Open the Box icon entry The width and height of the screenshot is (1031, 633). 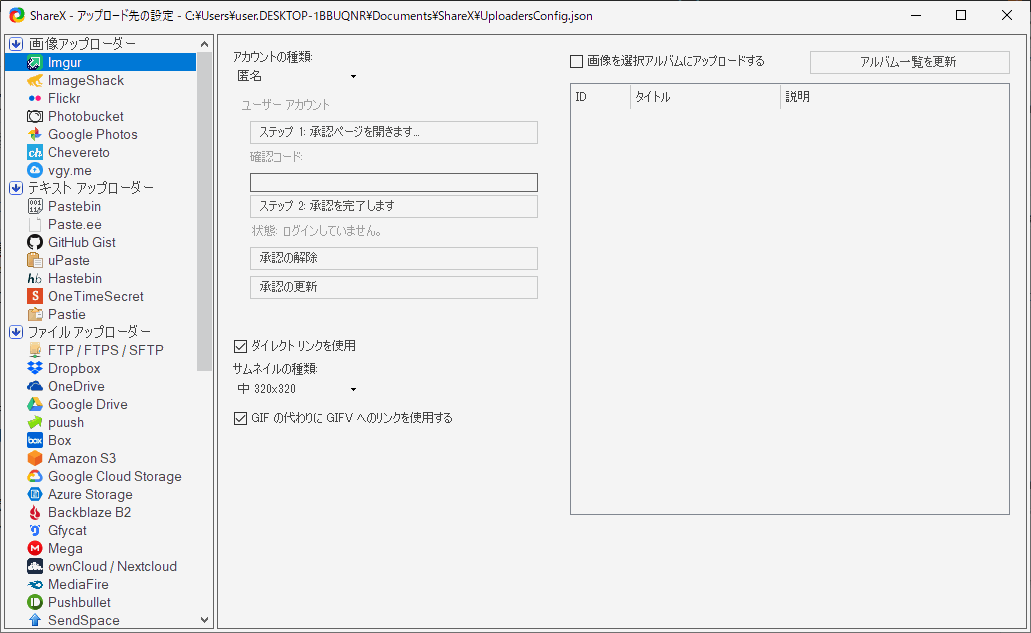click(x=35, y=440)
